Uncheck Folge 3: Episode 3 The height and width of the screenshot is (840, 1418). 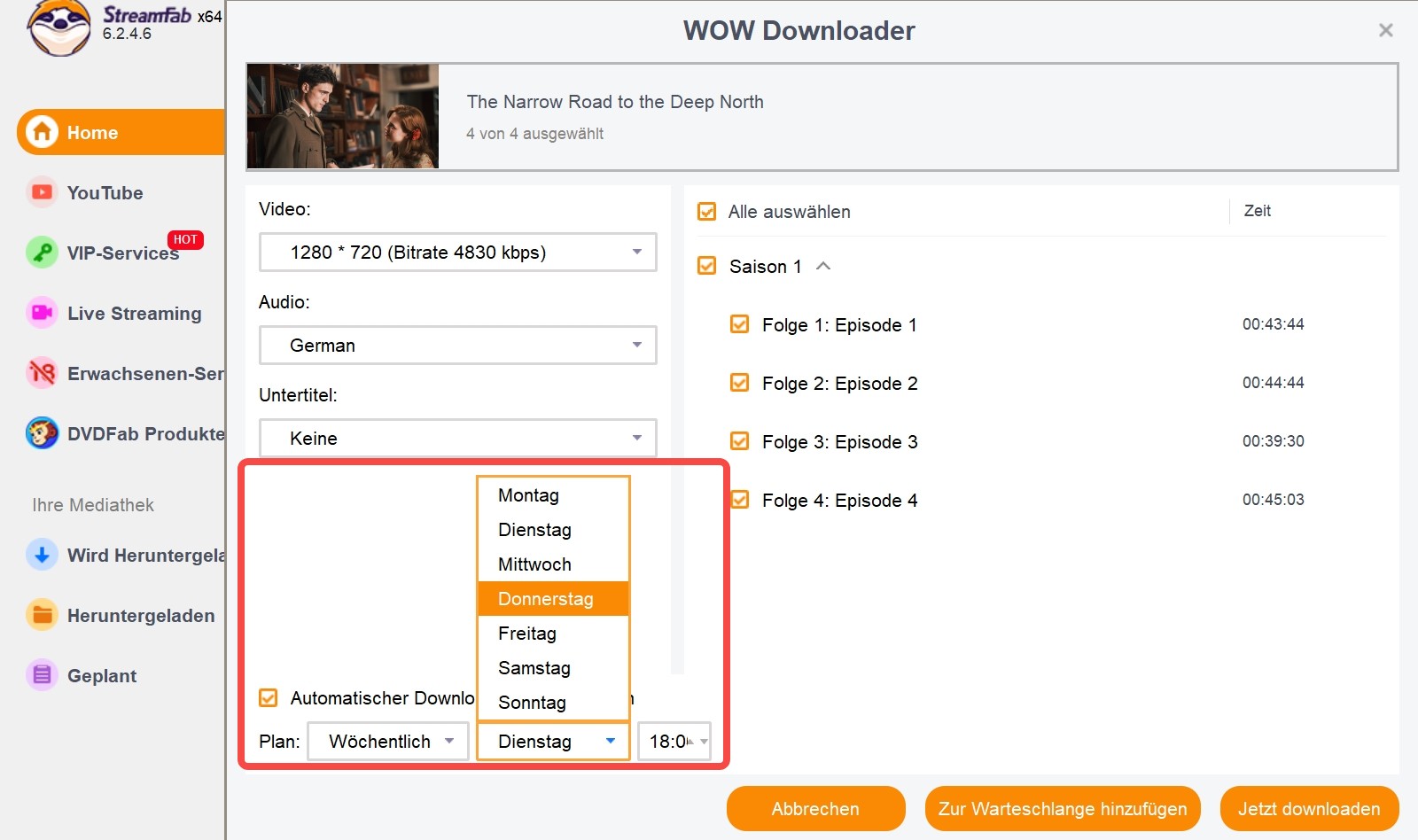pos(739,441)
